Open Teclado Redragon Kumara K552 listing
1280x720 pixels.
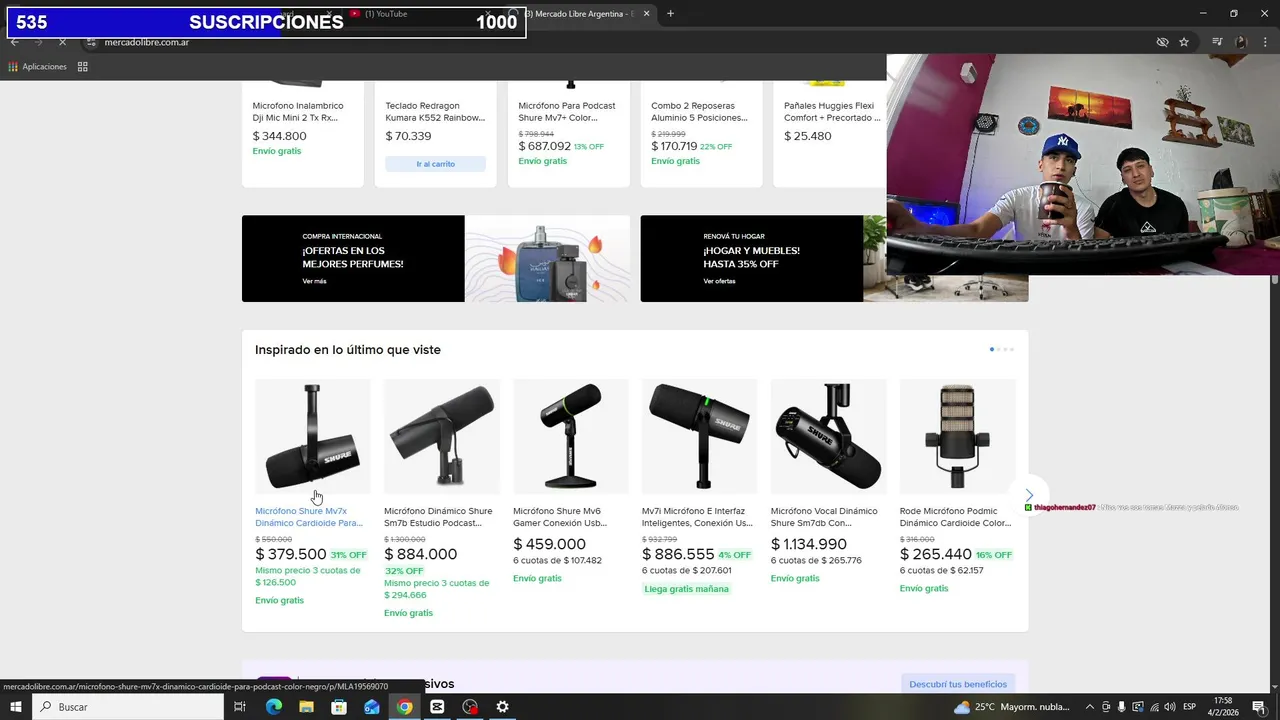[x=435, y=111]
